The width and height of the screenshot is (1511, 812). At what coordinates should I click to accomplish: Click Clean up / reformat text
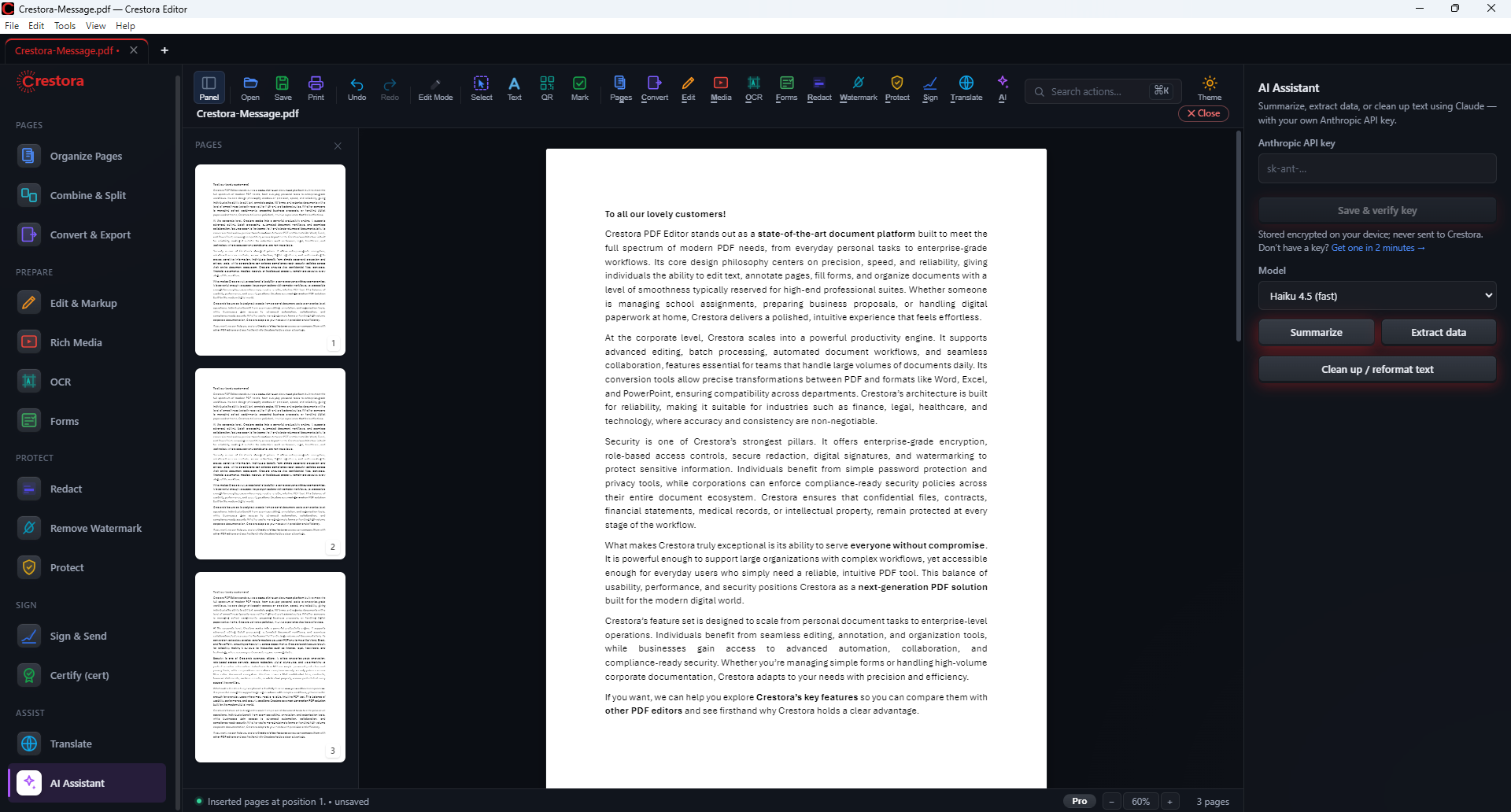pyautogui.click(x=1376, y=369)
